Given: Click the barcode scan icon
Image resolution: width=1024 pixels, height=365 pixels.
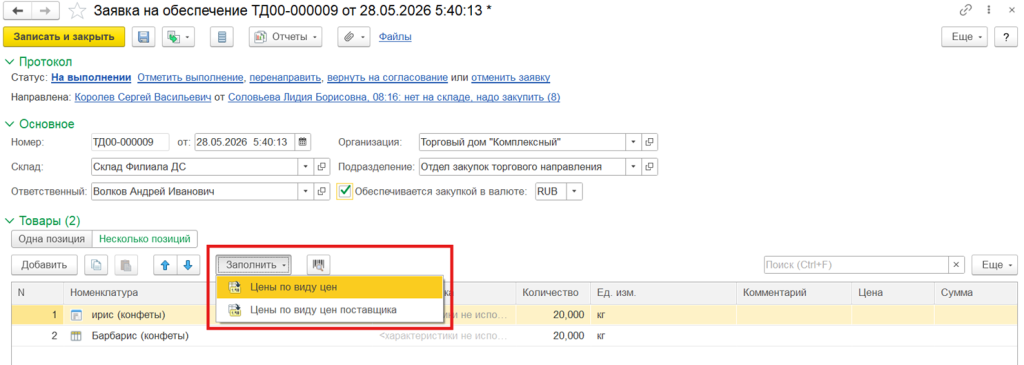Looking at the screenshot, I should 319,264.
